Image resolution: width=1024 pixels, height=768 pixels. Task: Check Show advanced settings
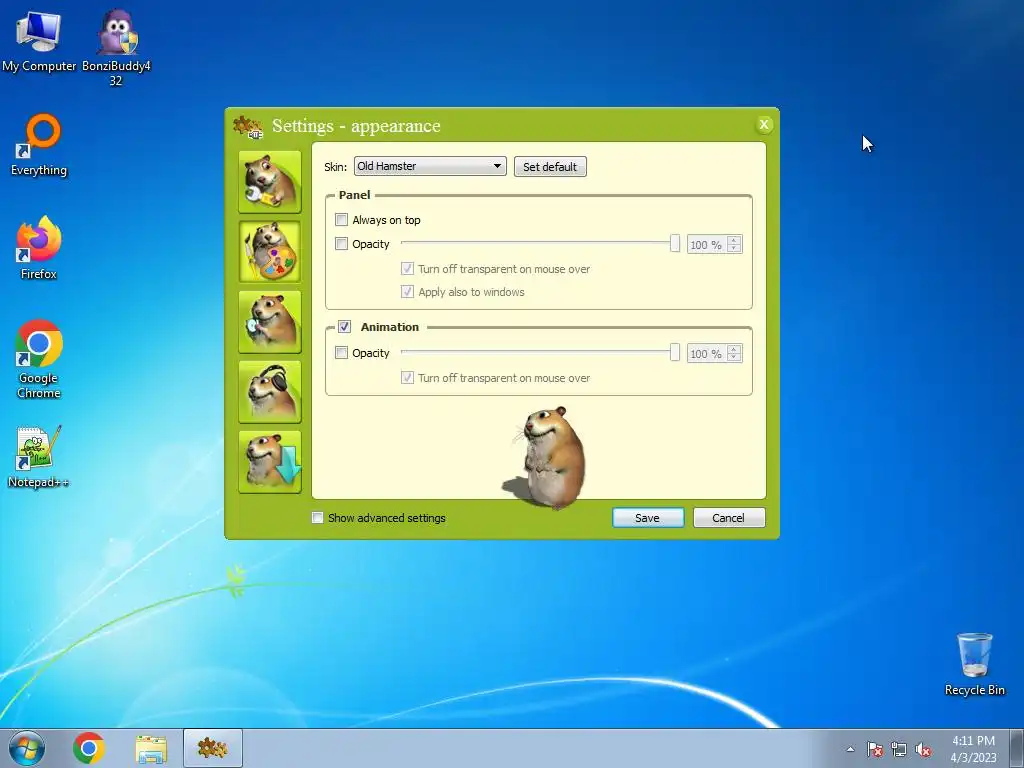[x=318, y=518]
